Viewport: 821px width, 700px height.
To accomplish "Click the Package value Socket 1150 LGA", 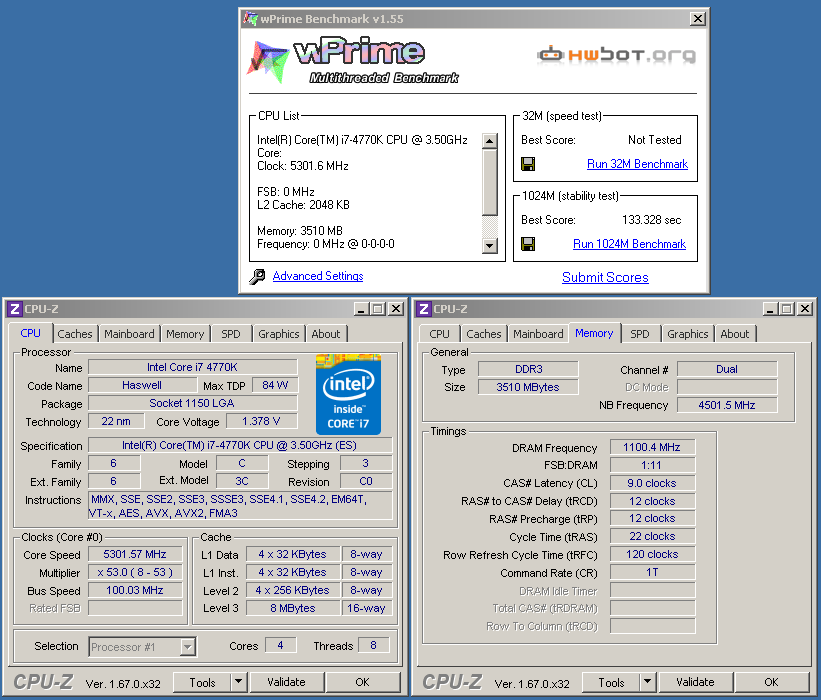I will (x=192, y=403).
